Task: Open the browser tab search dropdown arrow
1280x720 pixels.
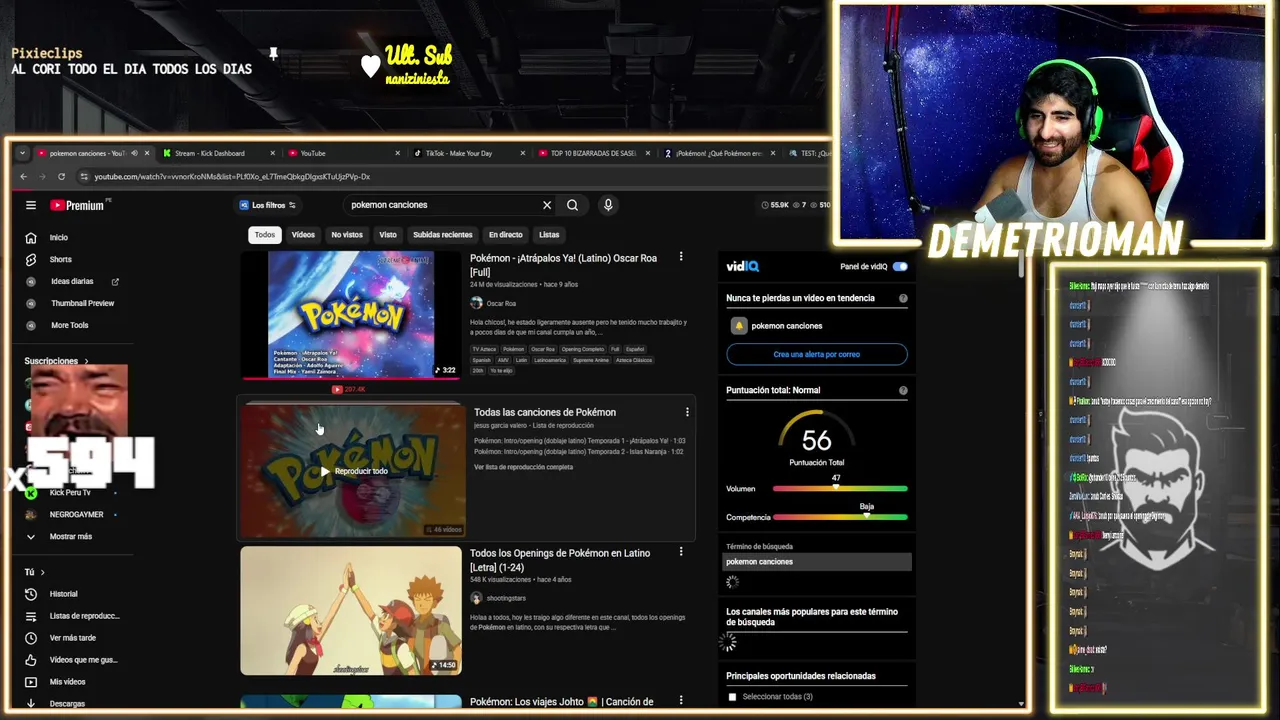Action: tap(22, 153)
